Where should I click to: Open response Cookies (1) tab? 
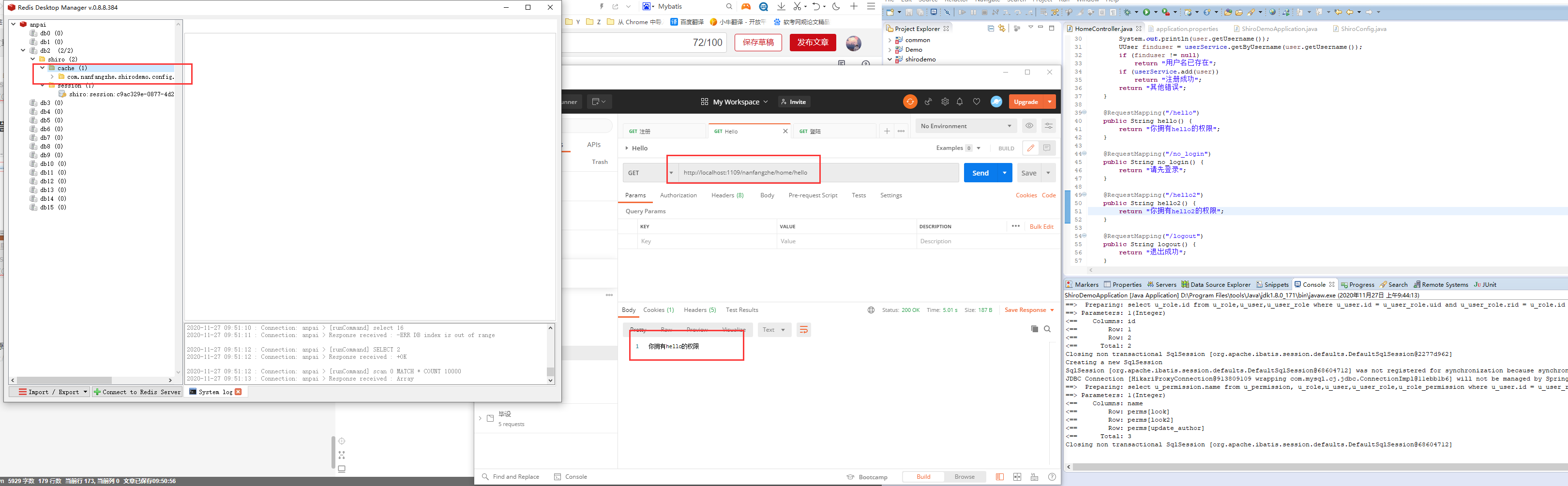coord(659,310)
